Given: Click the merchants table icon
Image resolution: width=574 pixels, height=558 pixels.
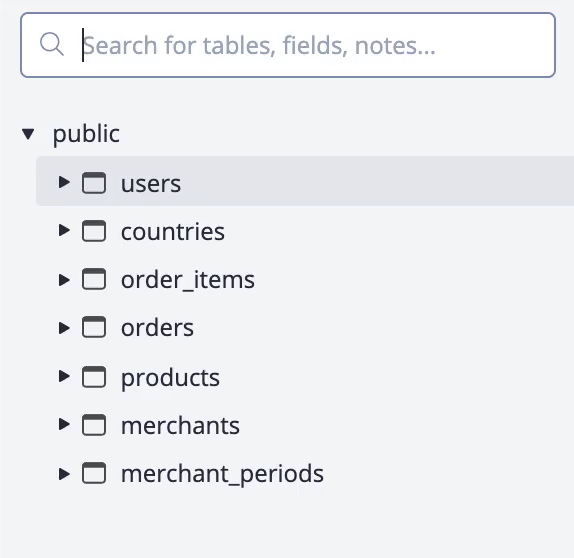Looking at the screenshot, I should (x=94, y=425).
